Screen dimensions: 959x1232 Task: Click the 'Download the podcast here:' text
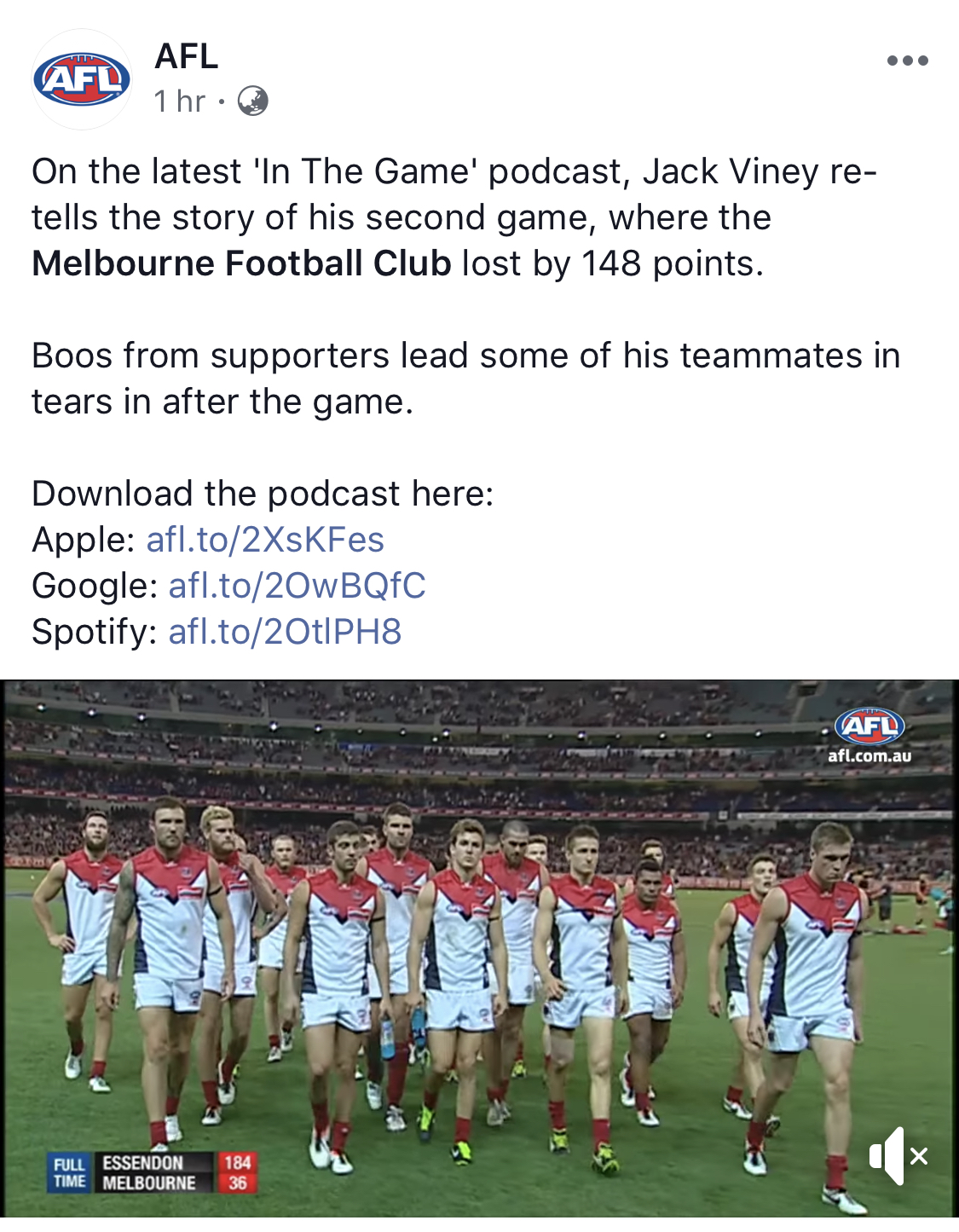click(x=263, y=494)
